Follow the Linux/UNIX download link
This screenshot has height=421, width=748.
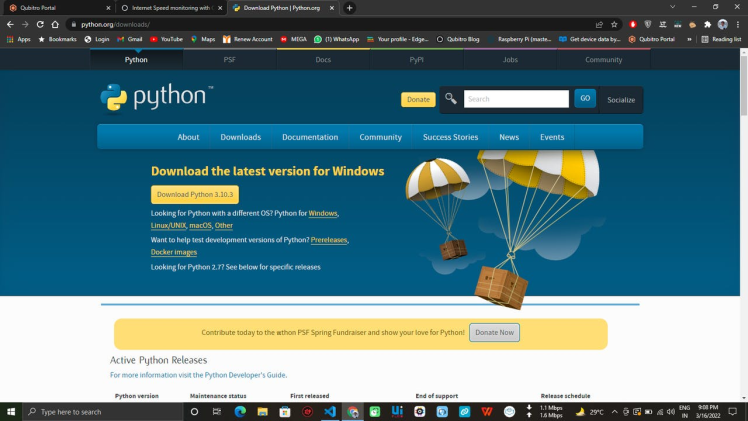tap(168, 226)
